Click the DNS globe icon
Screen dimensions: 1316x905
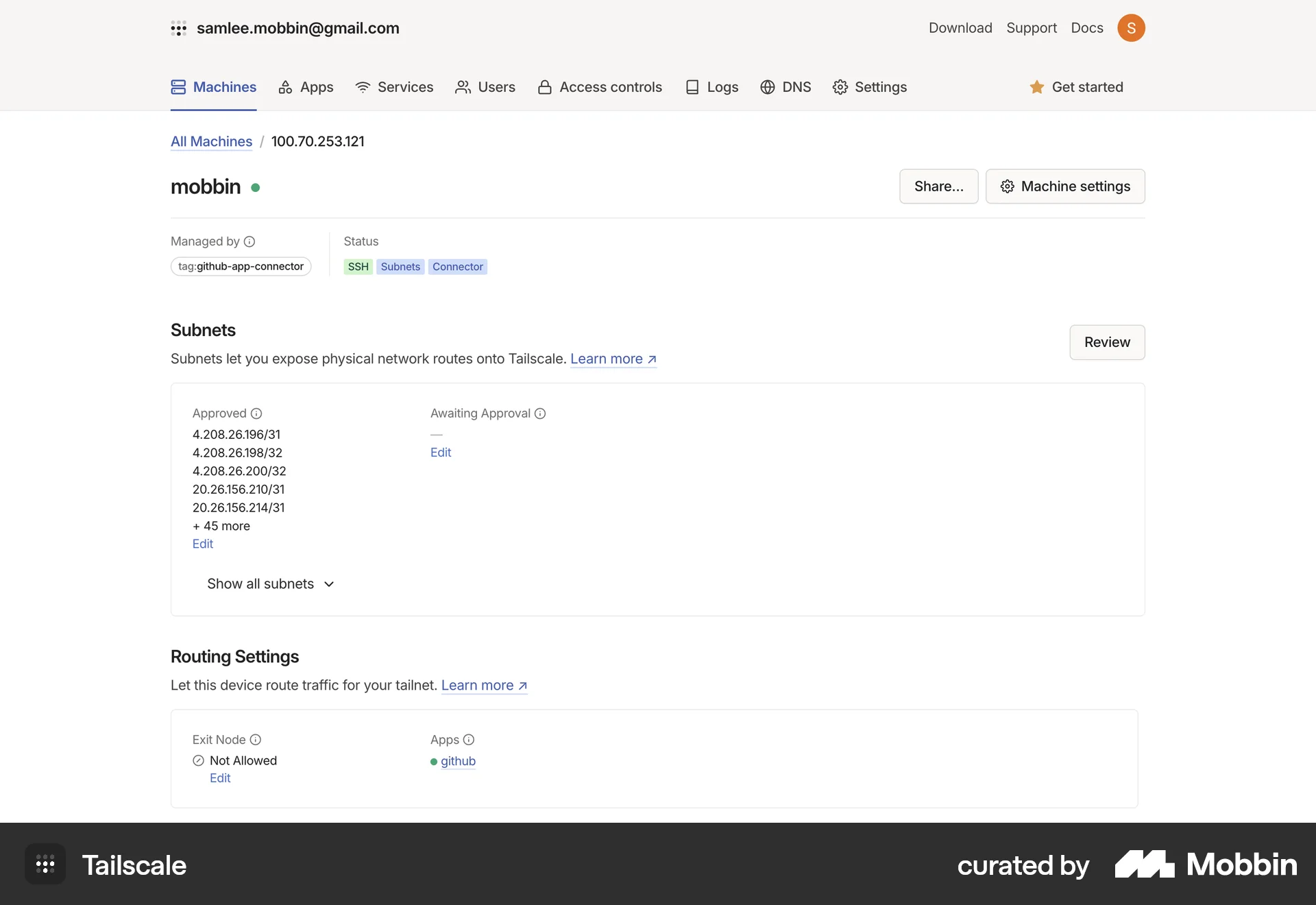tap(767, 87)
